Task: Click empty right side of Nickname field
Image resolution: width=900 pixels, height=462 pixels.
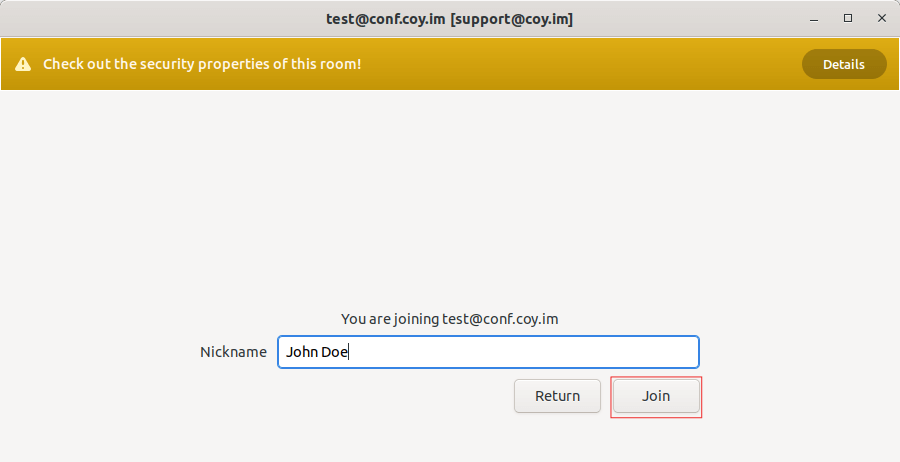Action: tap(600, 352)
